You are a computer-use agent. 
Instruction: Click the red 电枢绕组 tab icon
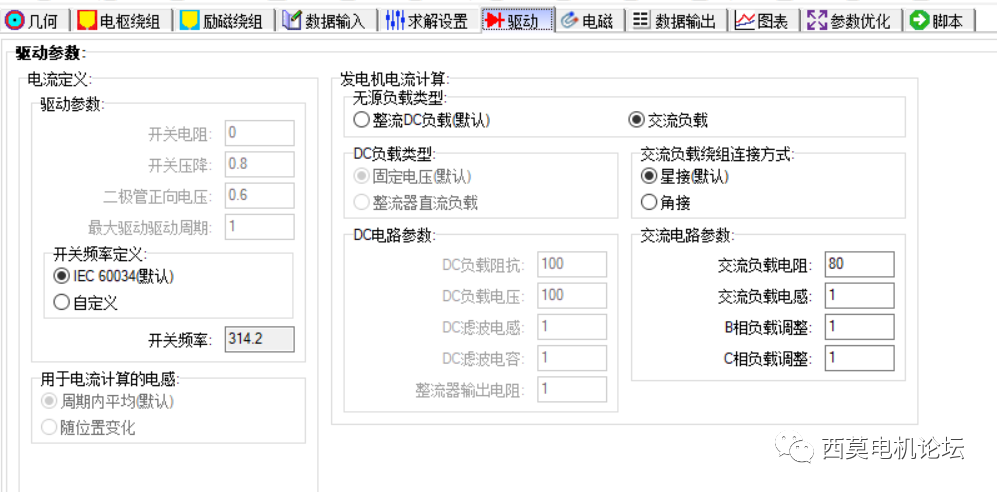(87, 20)
